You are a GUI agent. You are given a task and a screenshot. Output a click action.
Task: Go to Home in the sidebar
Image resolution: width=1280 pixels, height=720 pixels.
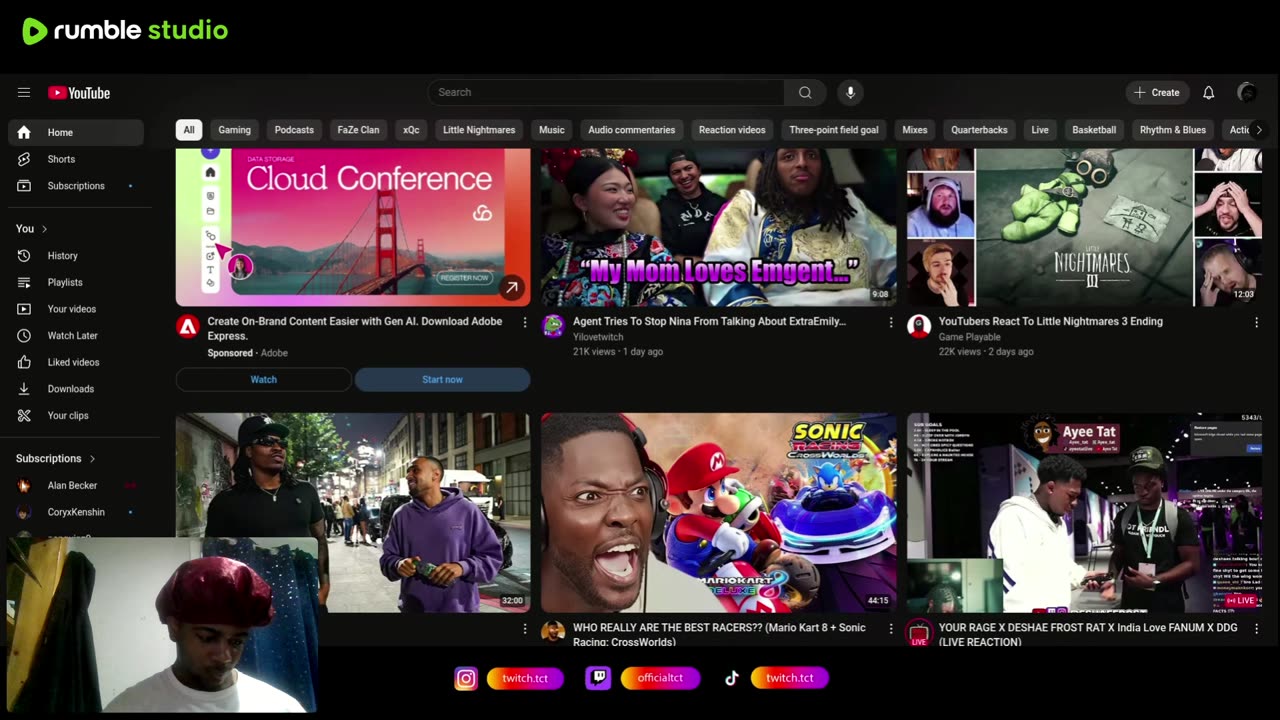76,132
